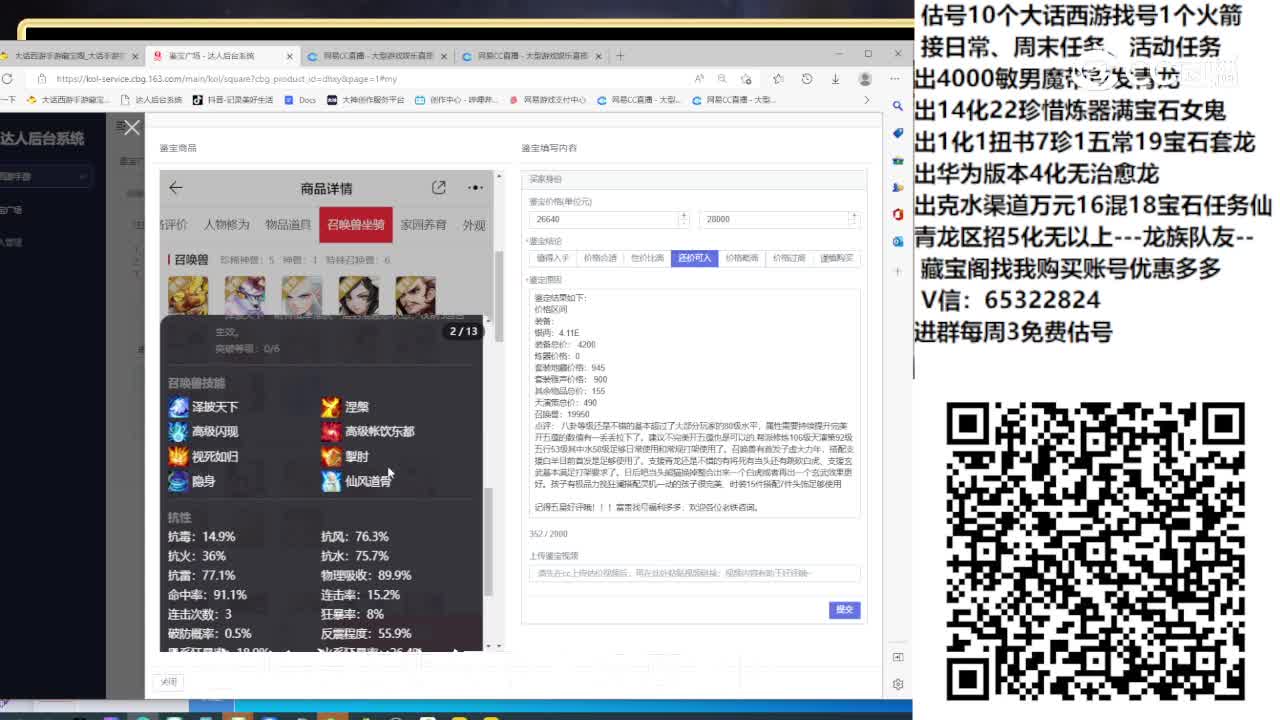Click the 关闭 button at dialog bottom

click(x=169, y=682)
